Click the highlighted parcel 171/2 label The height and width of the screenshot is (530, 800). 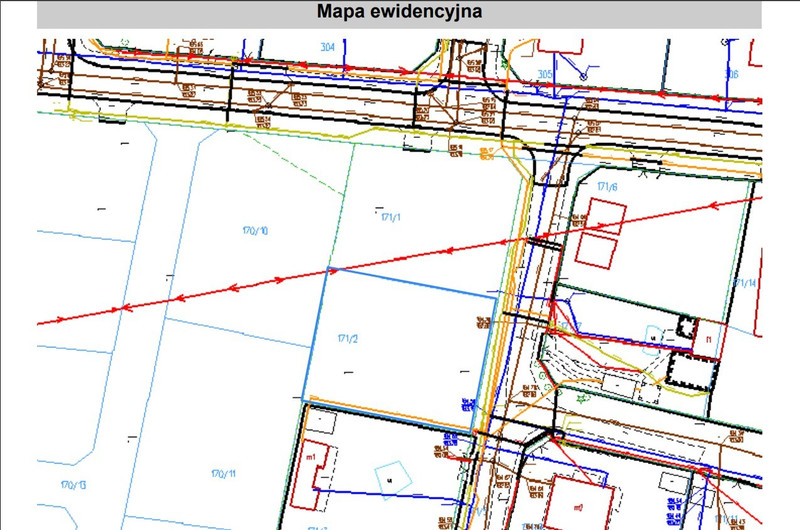347,339
